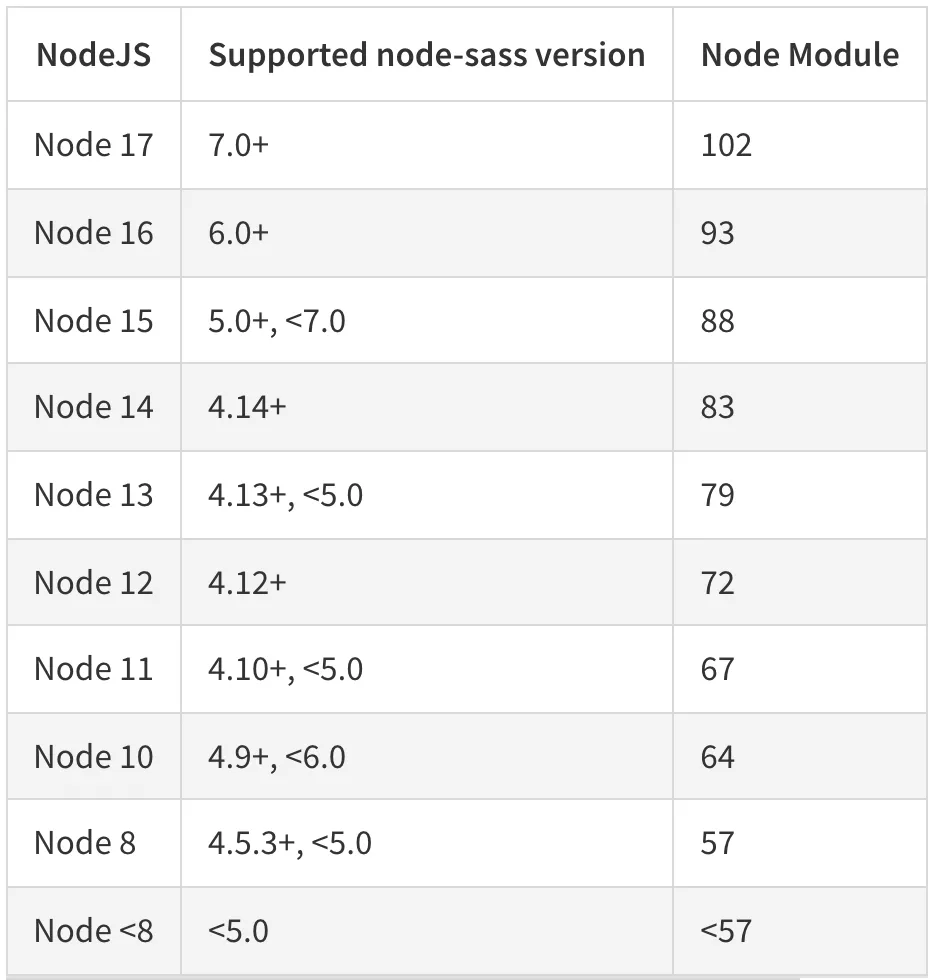Viewport: 936px width, 980px height.
Task: Select the module value 102
Action: 726,145
